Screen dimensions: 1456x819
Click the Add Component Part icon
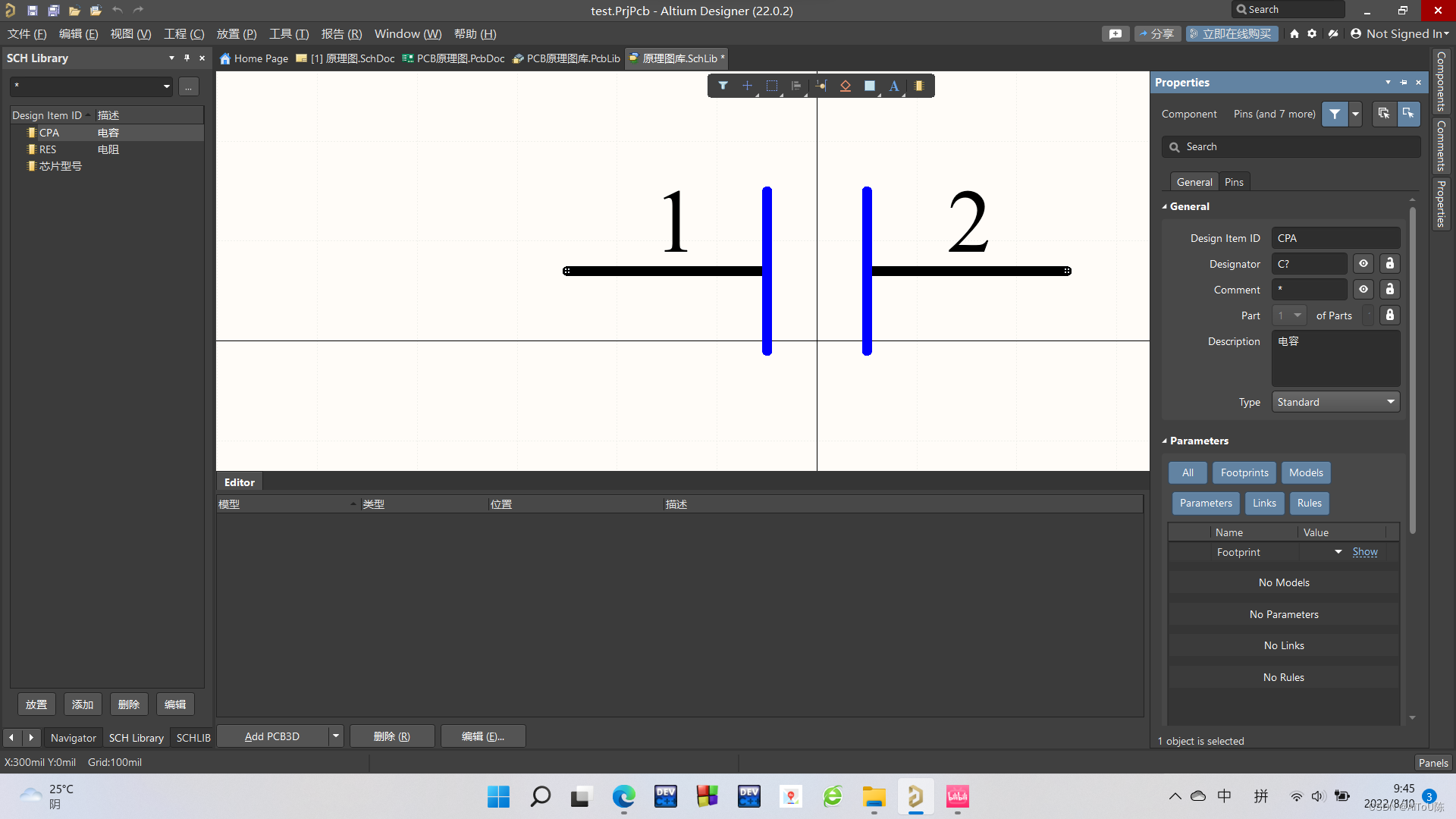(918, 86)
